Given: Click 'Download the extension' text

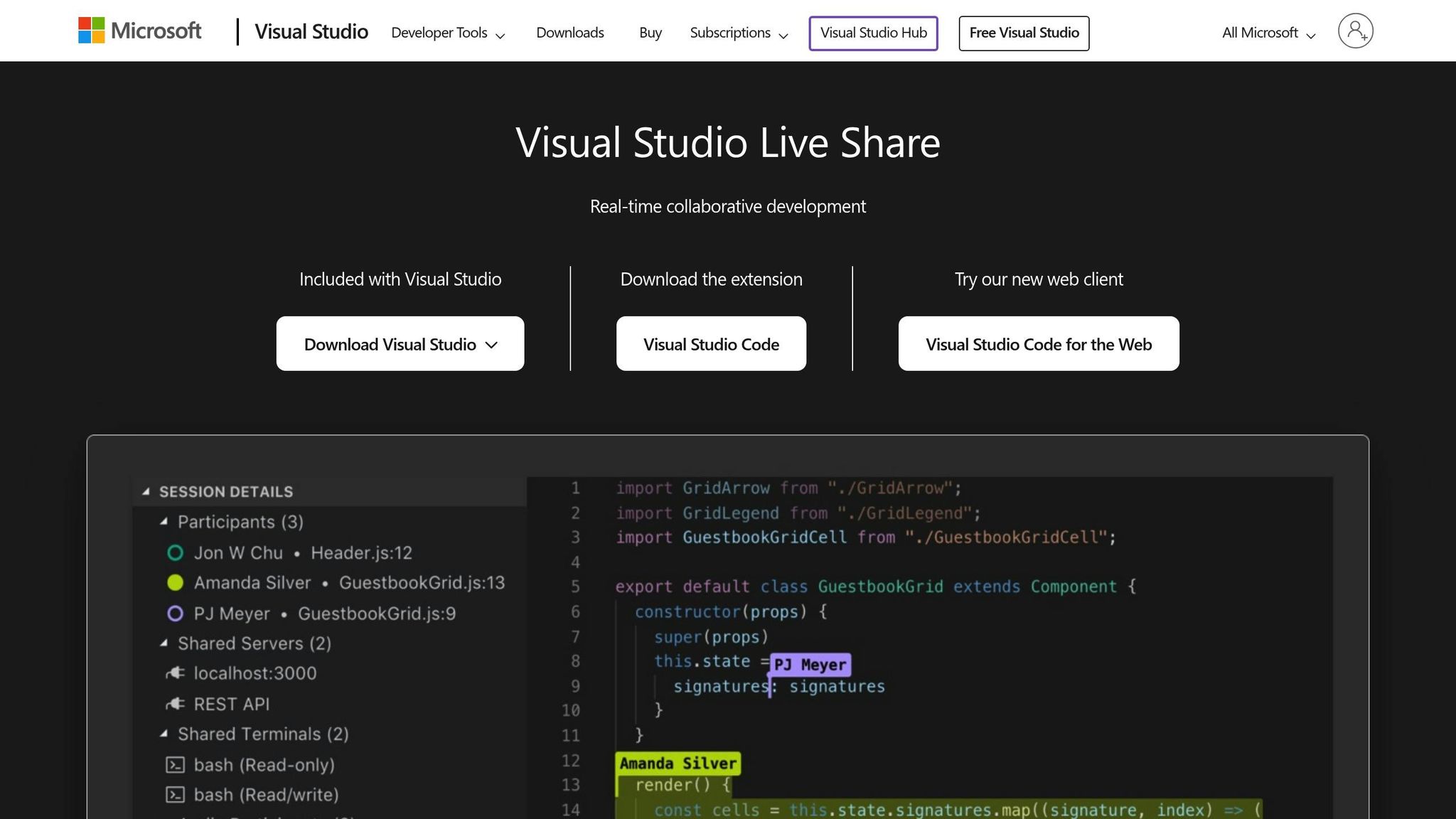Looking at the screenshot, I should pyautogui.click(x=711, y=279).
